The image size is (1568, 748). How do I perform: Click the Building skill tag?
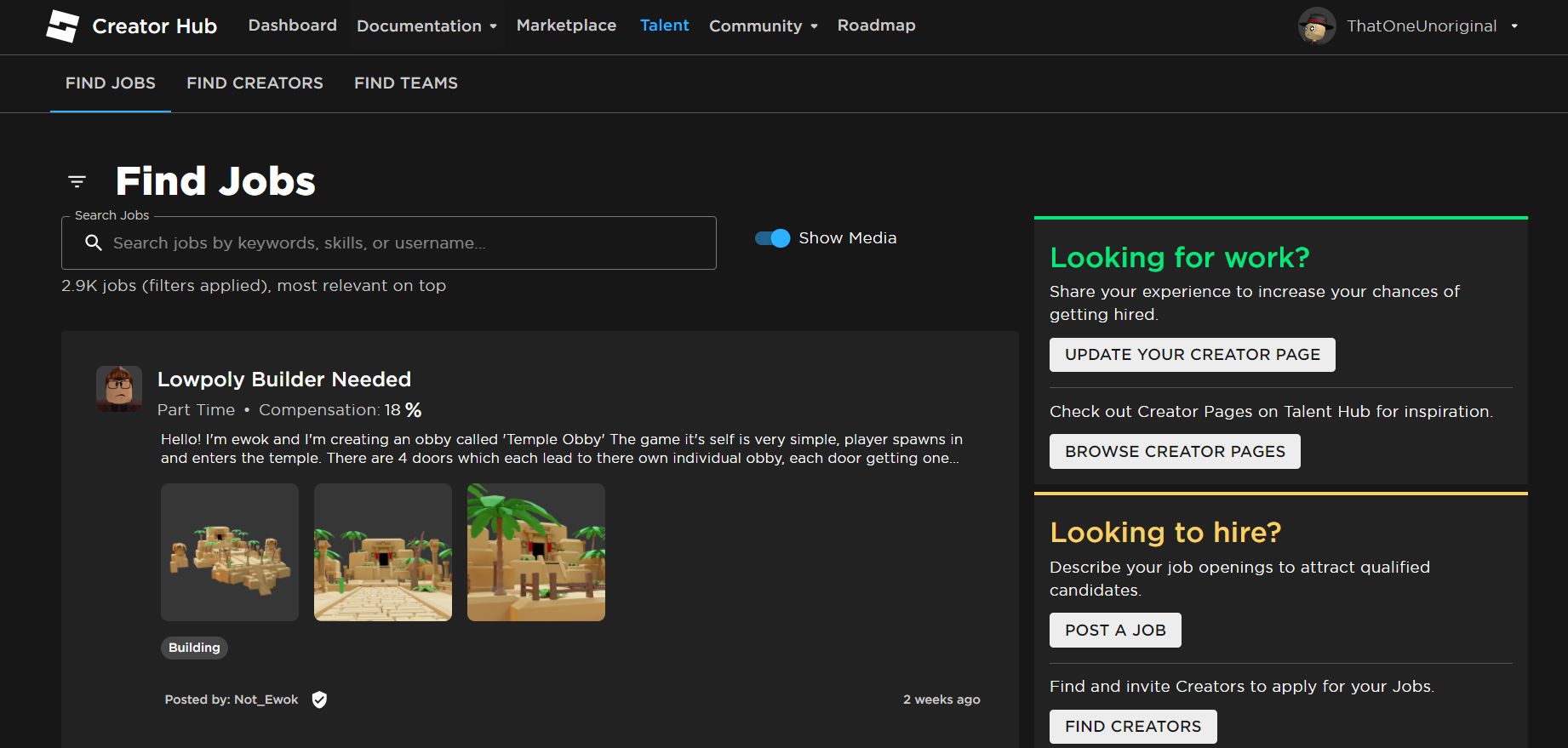coord(194,648)
